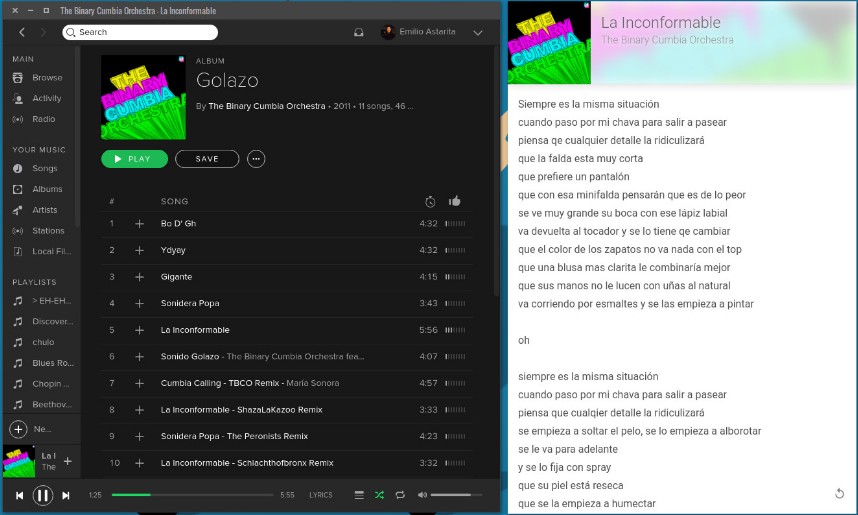The height and width of the screenshot is (515, 858).
Task: Go to the previous track
Action: 19,495
